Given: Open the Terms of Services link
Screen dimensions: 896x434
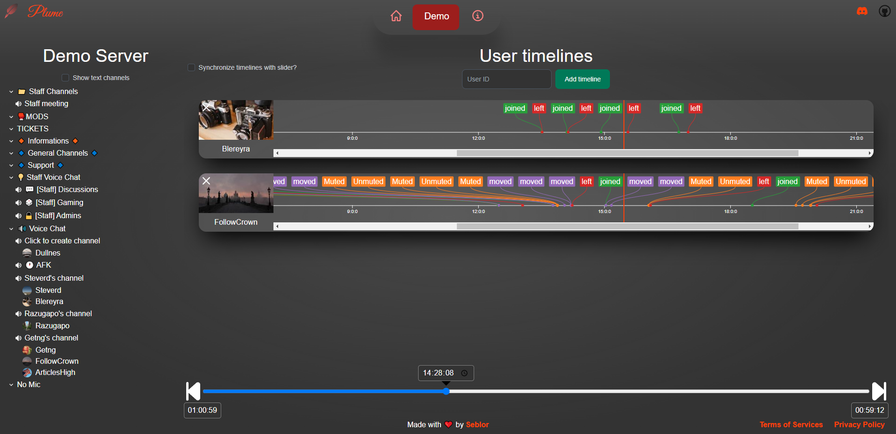Looking at the screenshot, I should (791, 425).
